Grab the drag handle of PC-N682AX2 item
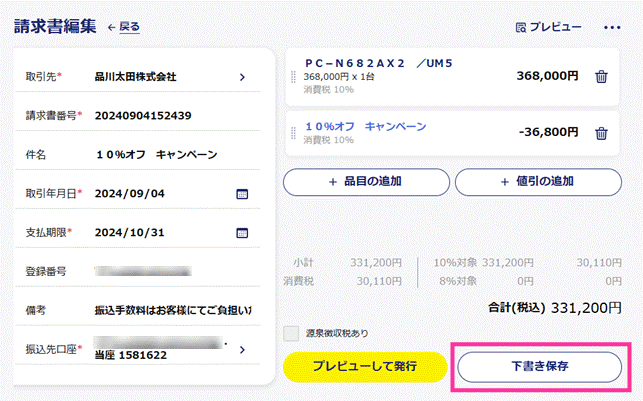The height and width of the screenshot is (401, 643). [293, 77]
